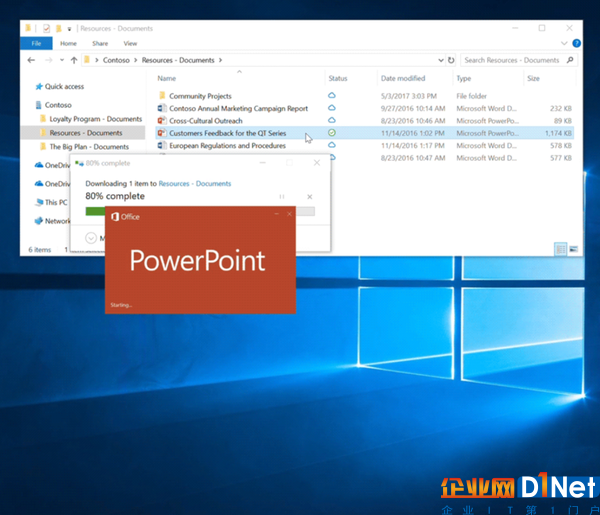Screen dimensions: 600x515
Task: Click the 6 items status bar text
Action: click(x=39, y=250)
